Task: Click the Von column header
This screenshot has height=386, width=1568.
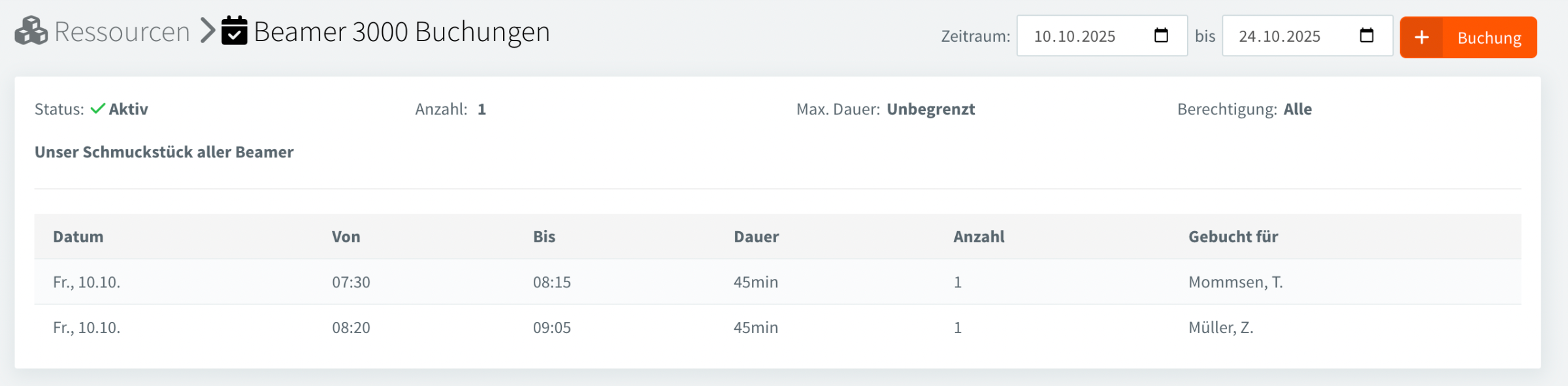Action: coord(346,236)
